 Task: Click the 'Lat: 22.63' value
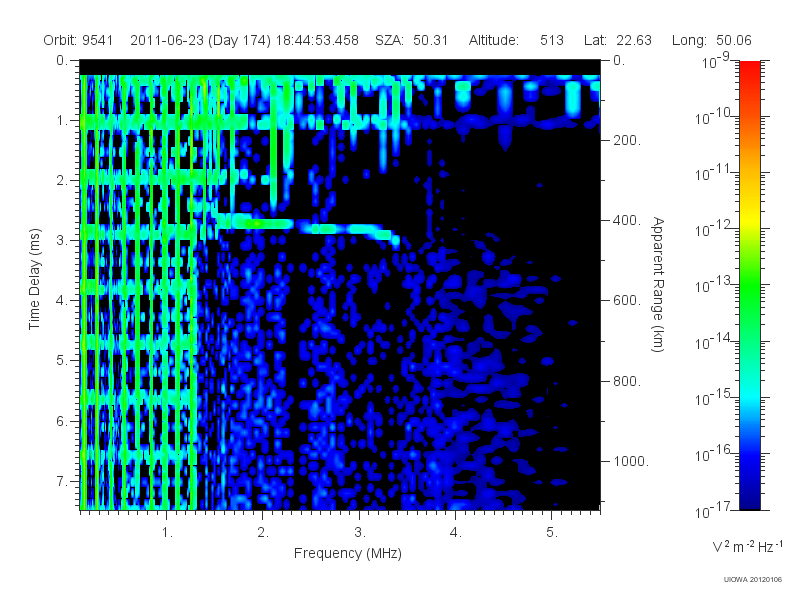tap(618, 40)
